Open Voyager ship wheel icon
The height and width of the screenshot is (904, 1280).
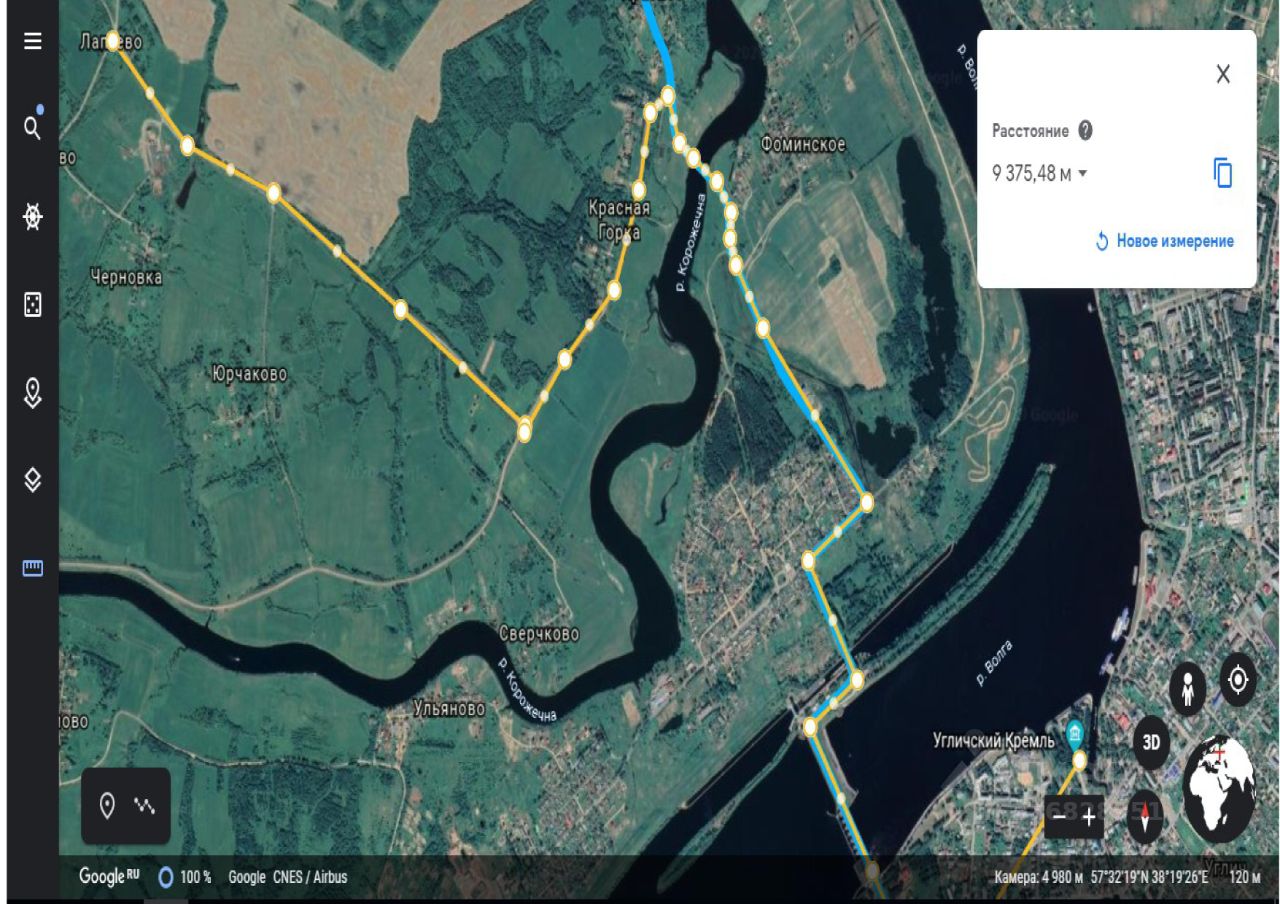33,216
